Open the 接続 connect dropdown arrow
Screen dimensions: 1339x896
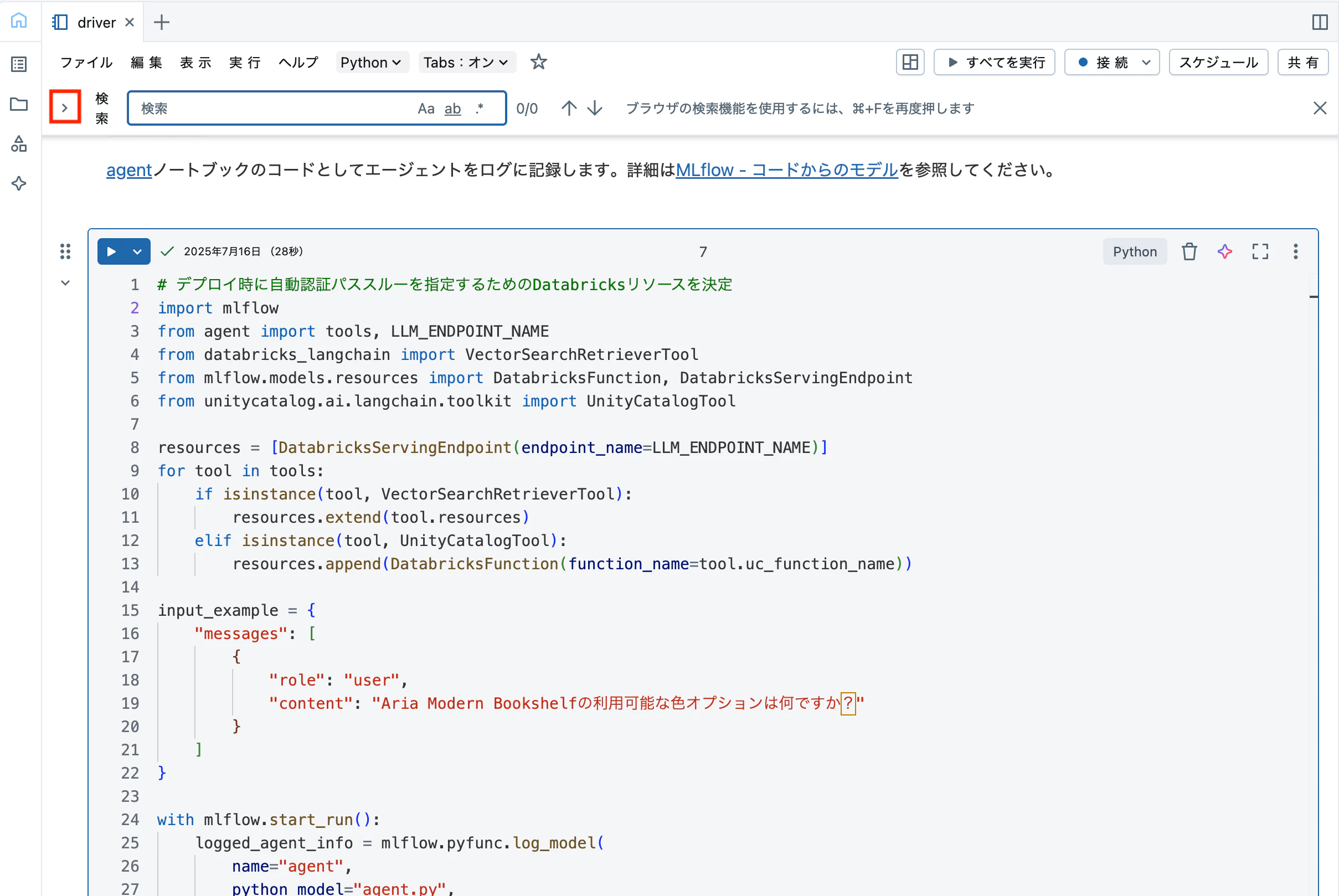point(1146,62)
